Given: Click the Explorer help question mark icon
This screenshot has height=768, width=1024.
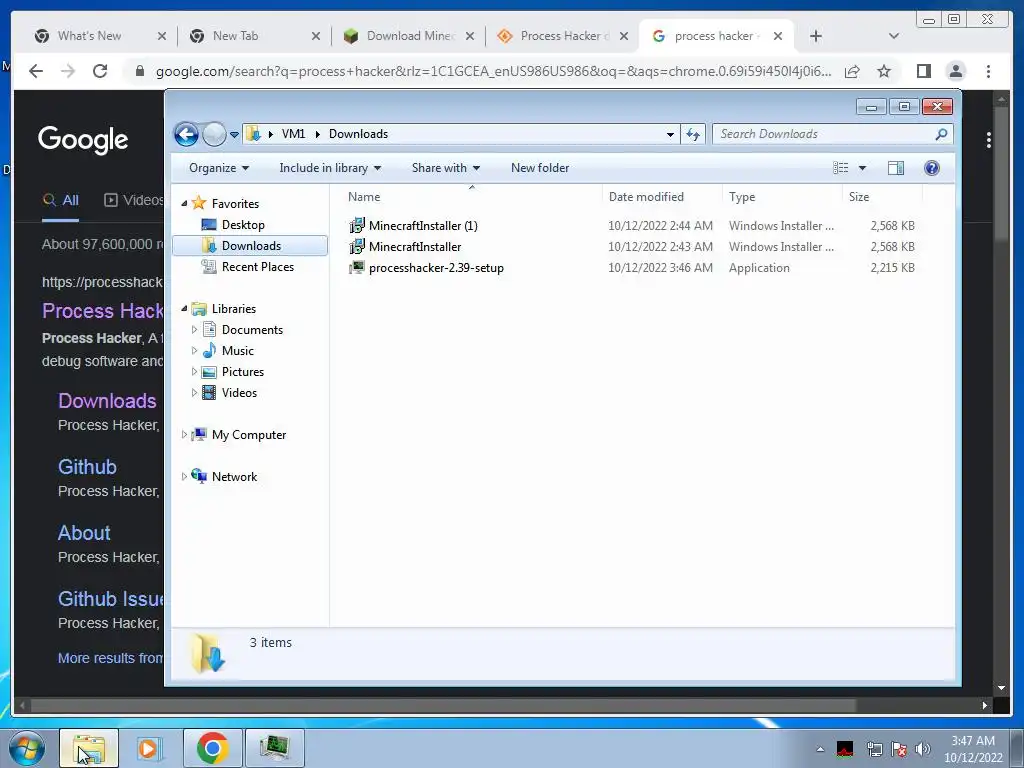Looking at the screenshot, I should coord(932,168).
